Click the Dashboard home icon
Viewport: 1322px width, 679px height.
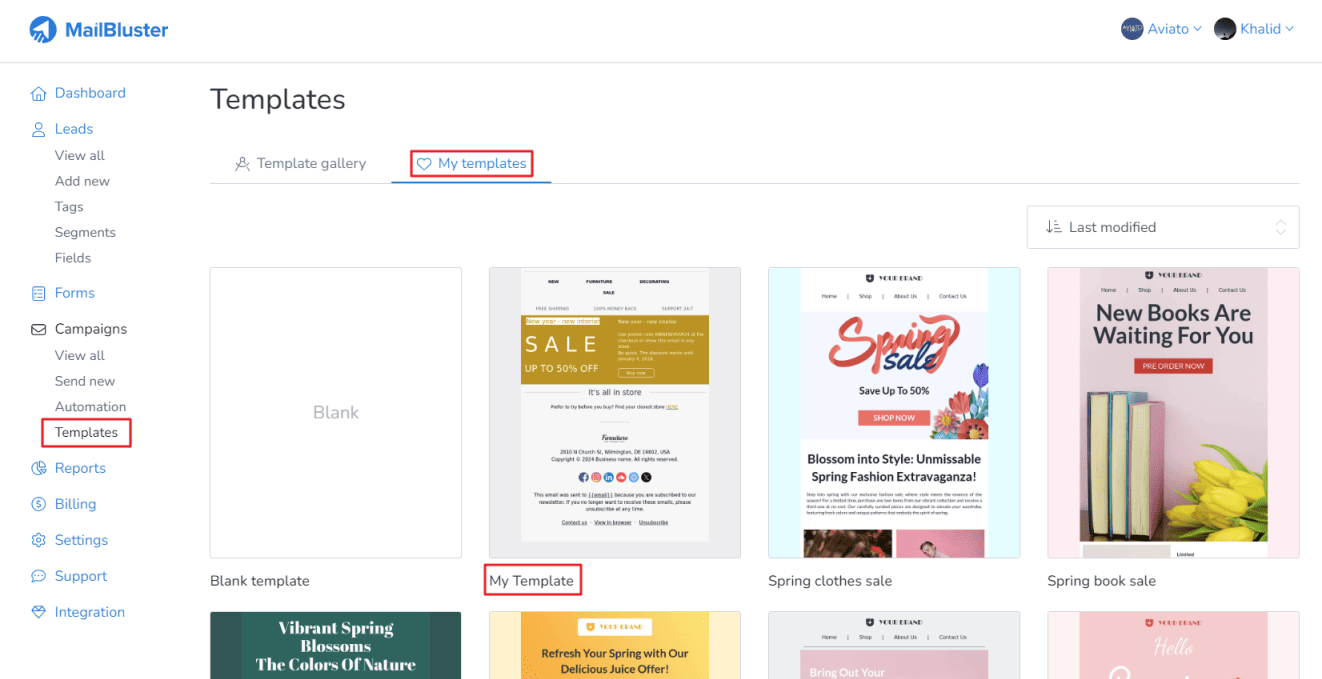[39, 94]
